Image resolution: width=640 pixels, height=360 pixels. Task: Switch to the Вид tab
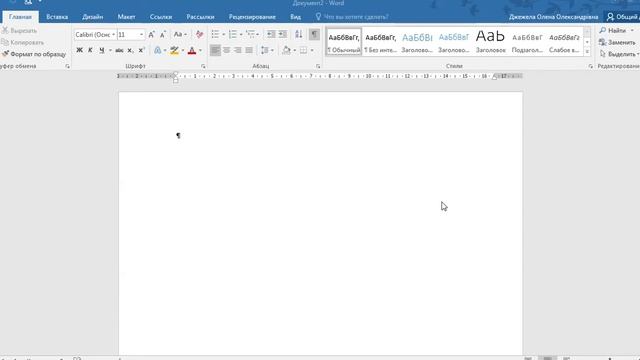tap(296, 17)
